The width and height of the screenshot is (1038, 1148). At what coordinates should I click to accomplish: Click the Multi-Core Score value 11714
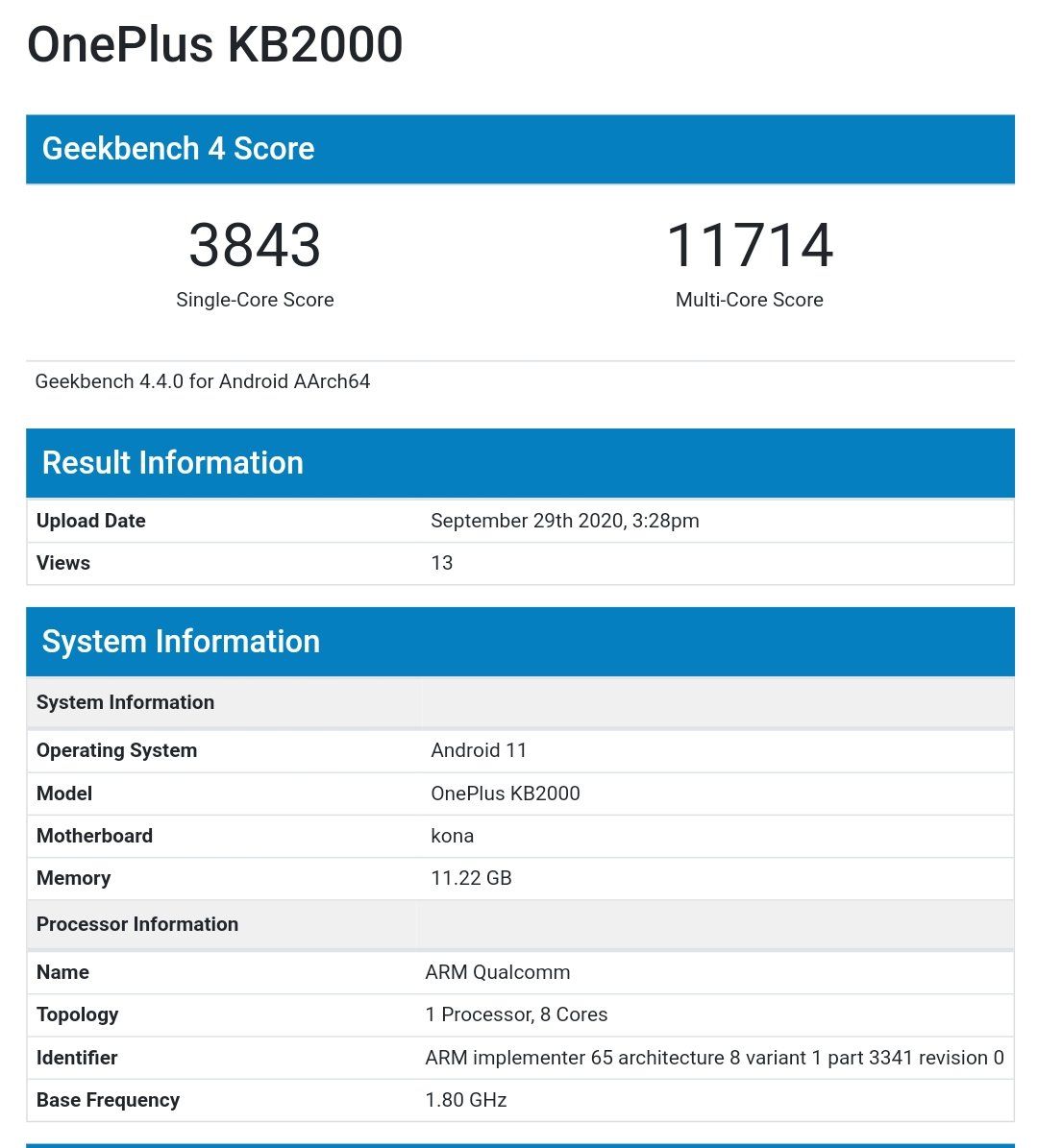[750, 246]
